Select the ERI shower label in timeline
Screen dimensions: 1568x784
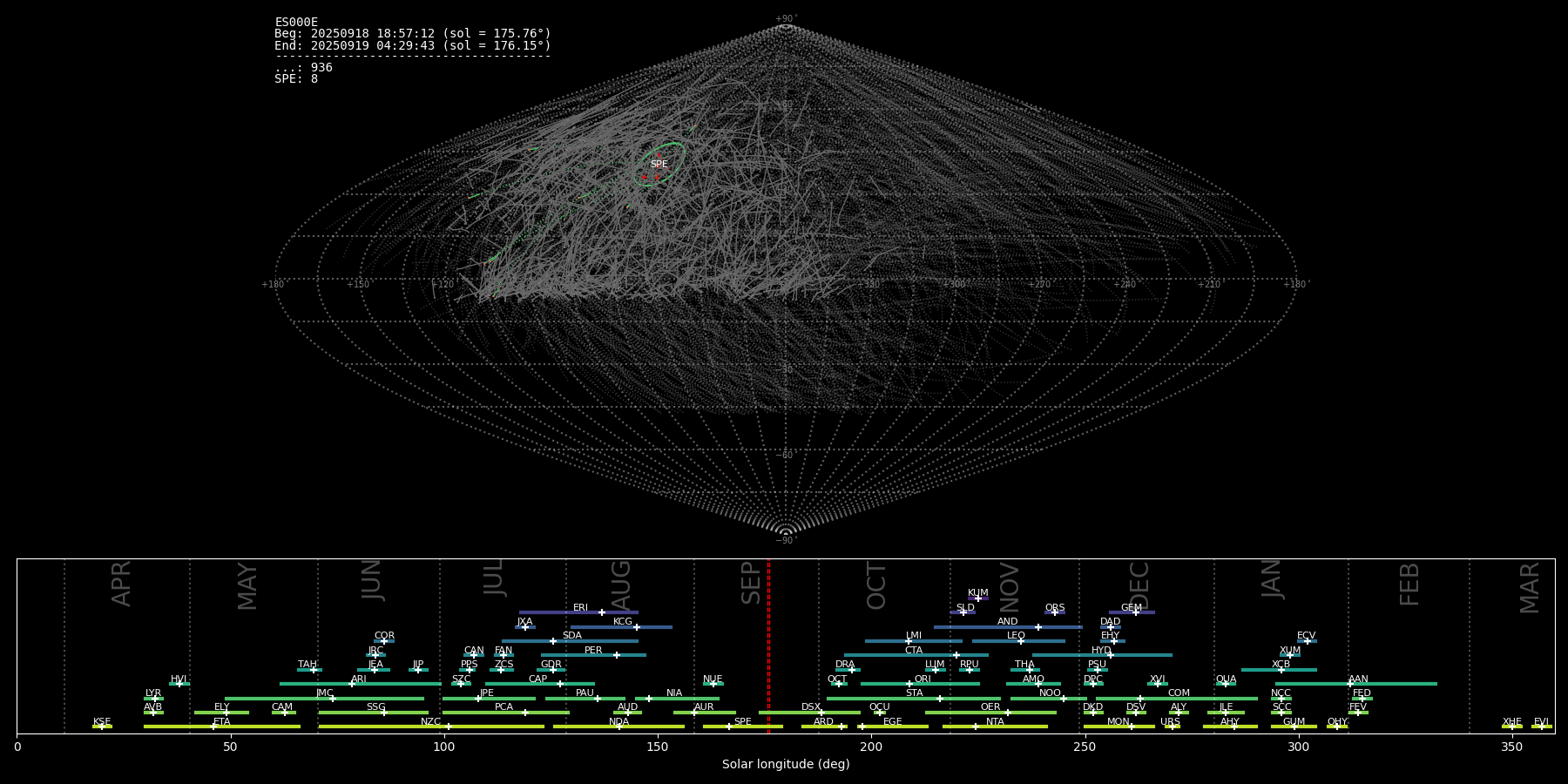[x=580, y=608]
